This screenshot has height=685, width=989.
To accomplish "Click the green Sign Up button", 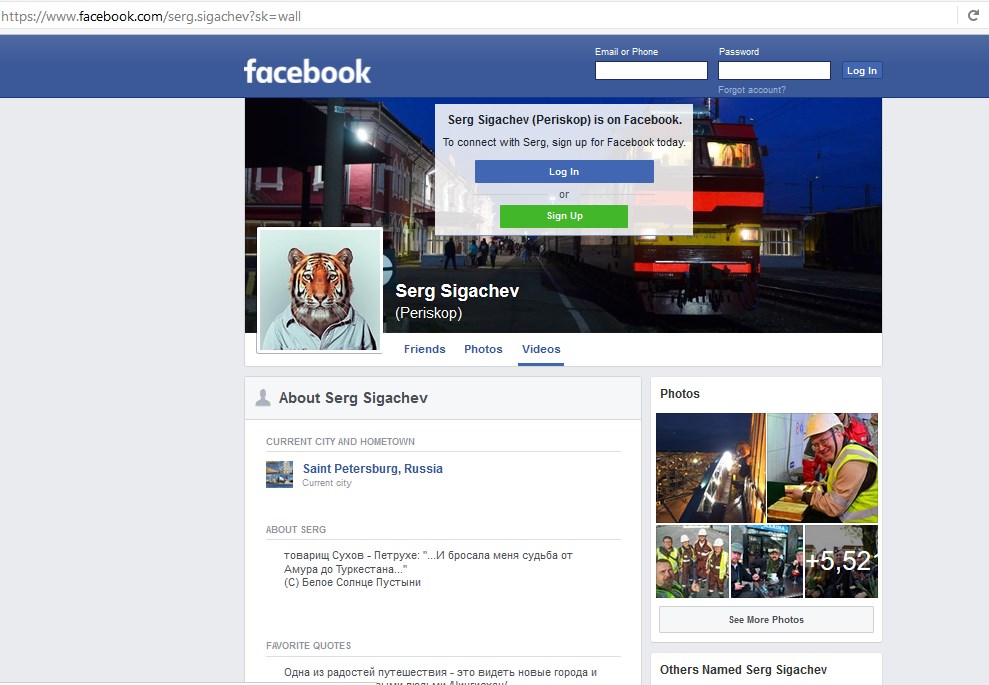I will click(x=564, y=216).
